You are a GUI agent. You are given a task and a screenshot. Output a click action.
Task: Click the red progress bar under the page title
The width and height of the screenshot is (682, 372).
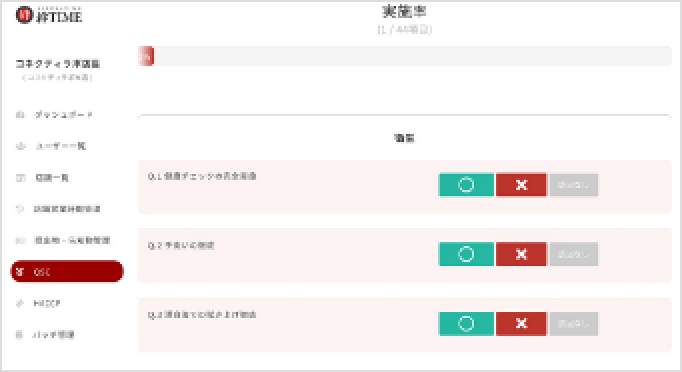click(146, 56)
